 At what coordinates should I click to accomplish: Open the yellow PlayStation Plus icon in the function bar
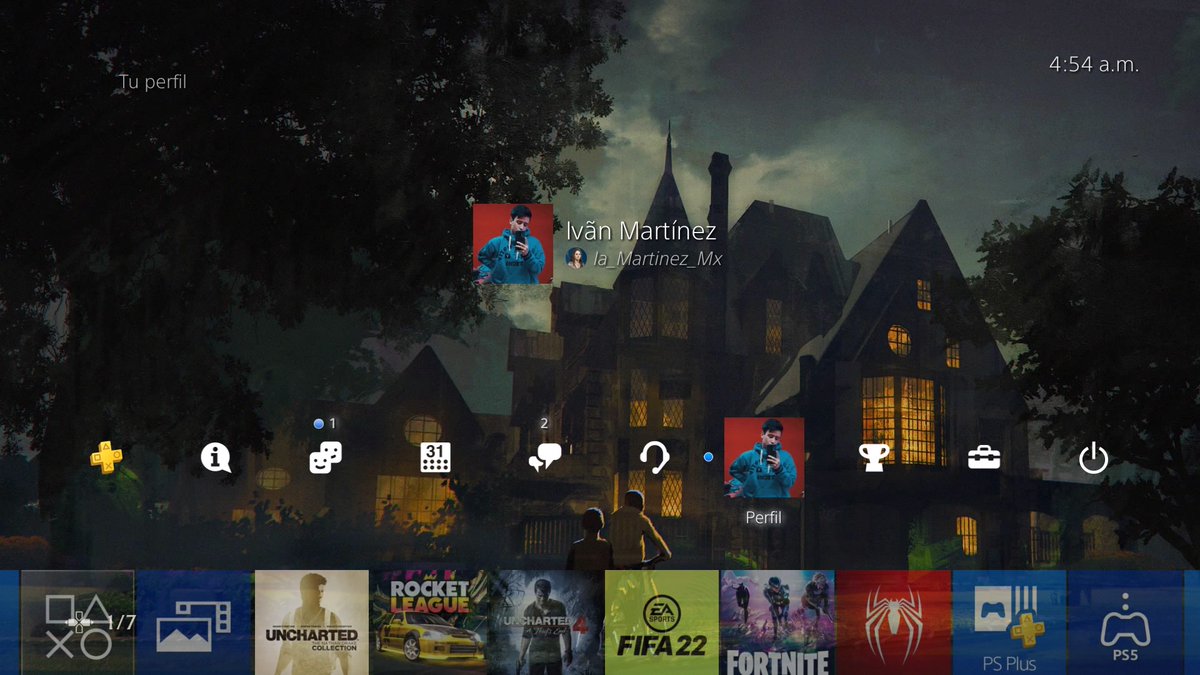(x=107, y=458)
